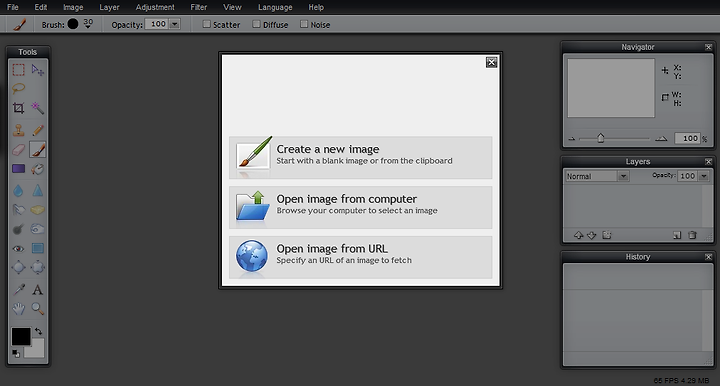Choose Create a new image

360,157
